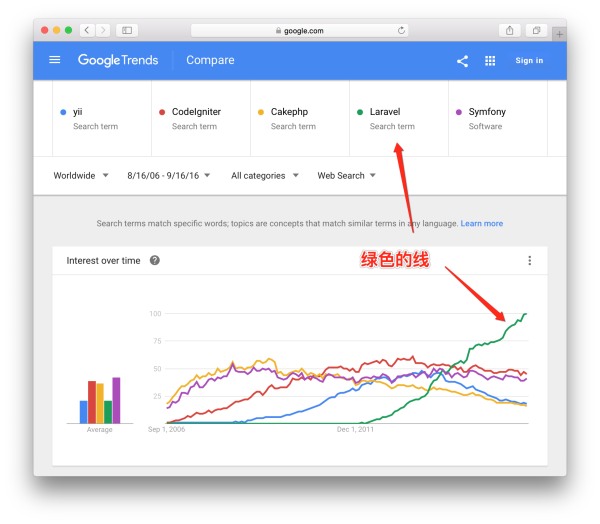Open the Google apps grid

490,61
